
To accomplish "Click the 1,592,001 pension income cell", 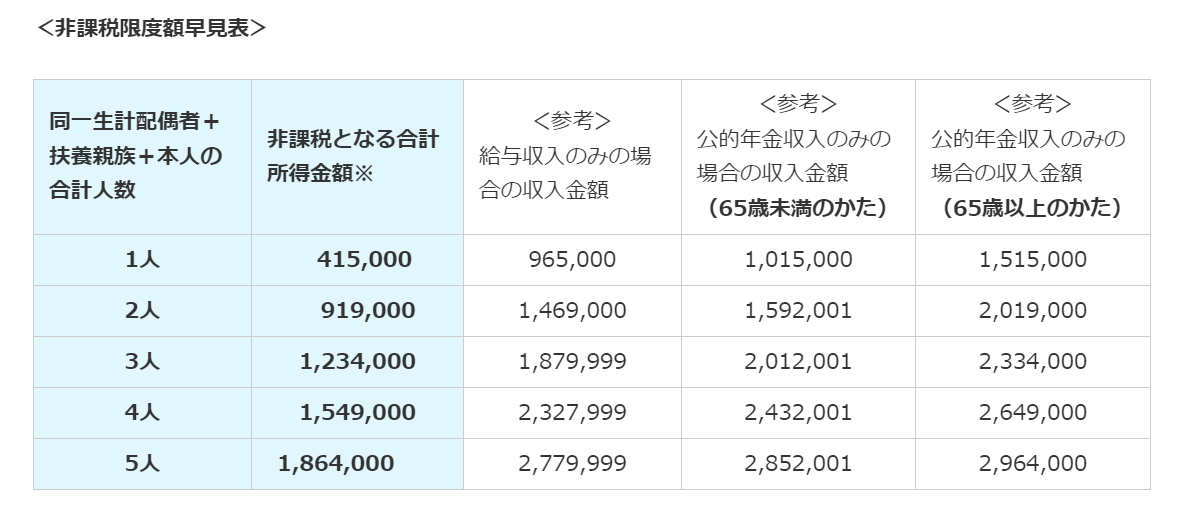I will pyautogui.click(x=798, y=311).
